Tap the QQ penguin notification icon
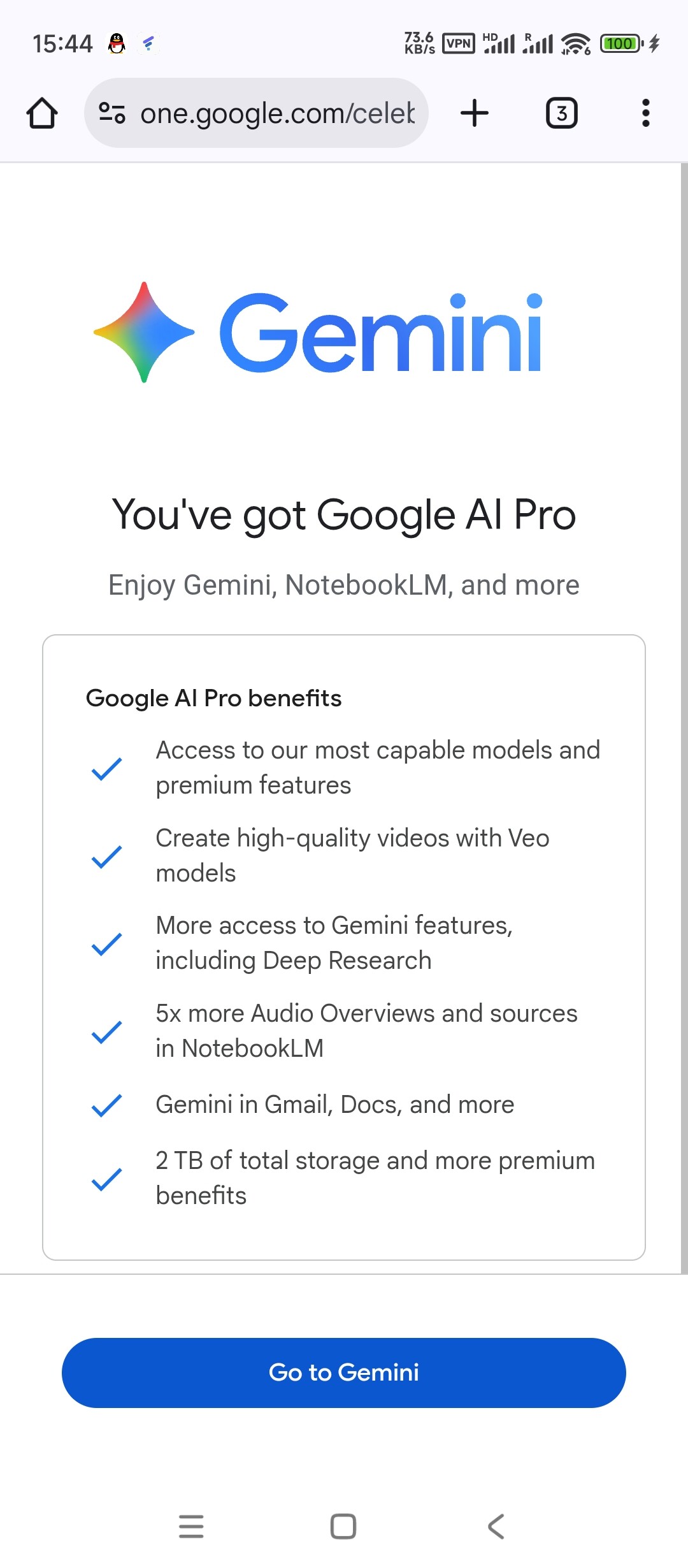The height and width of the screenshot is (1568, 688). pos(117,43)
